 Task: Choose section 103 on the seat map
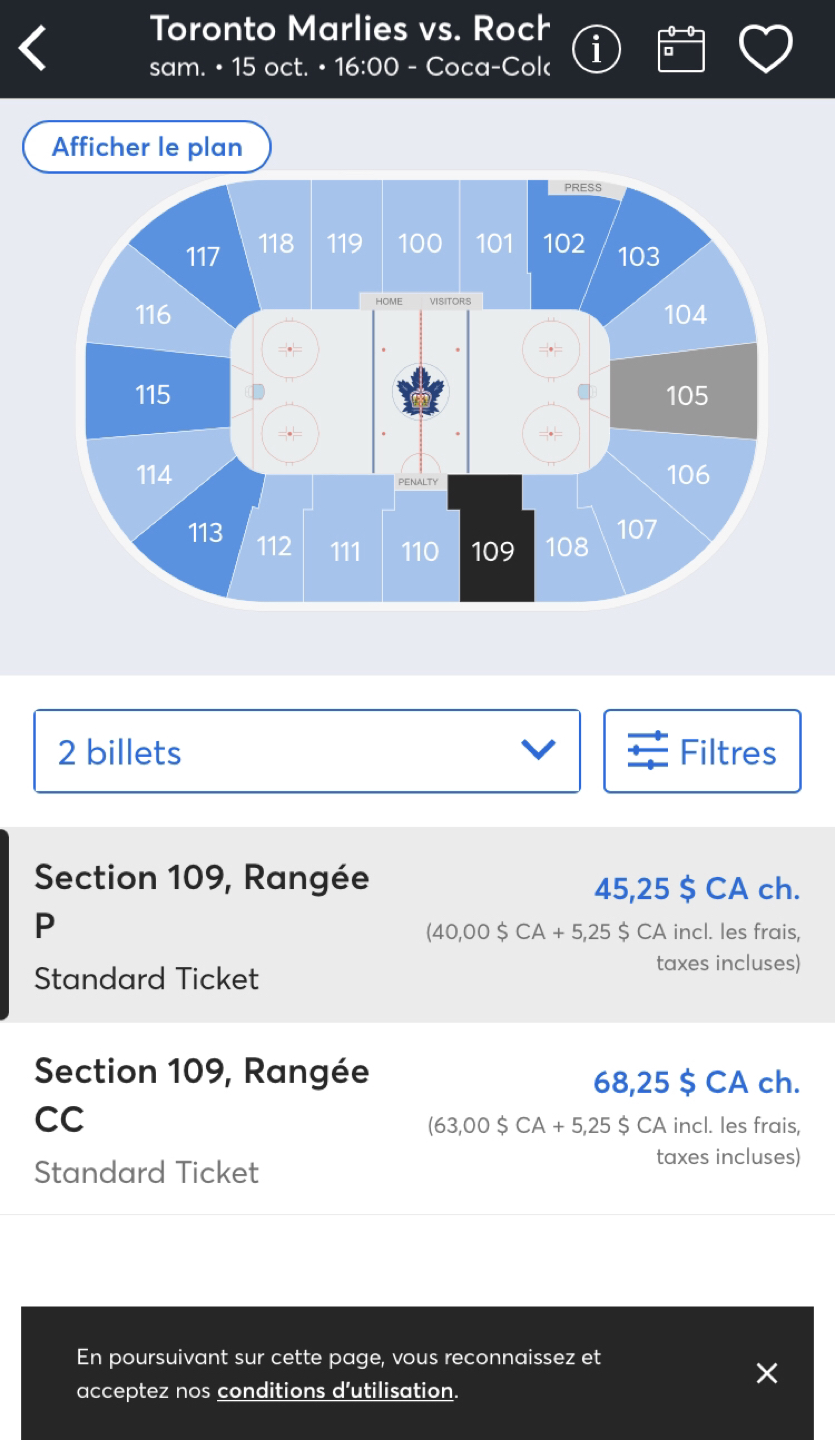pos(639,256)
